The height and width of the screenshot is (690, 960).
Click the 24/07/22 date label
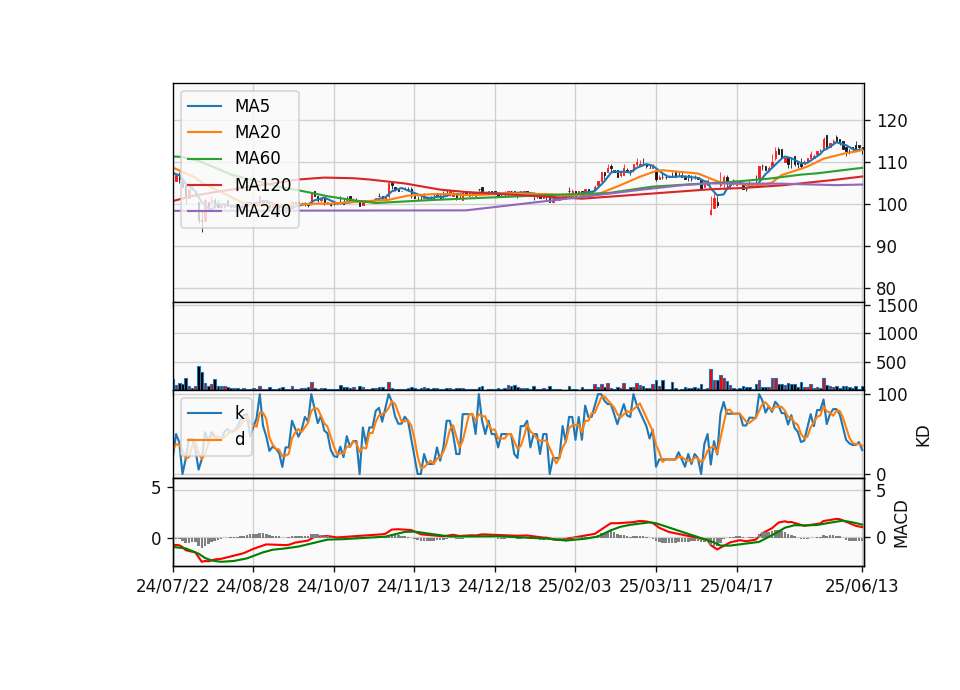[173, 586]
